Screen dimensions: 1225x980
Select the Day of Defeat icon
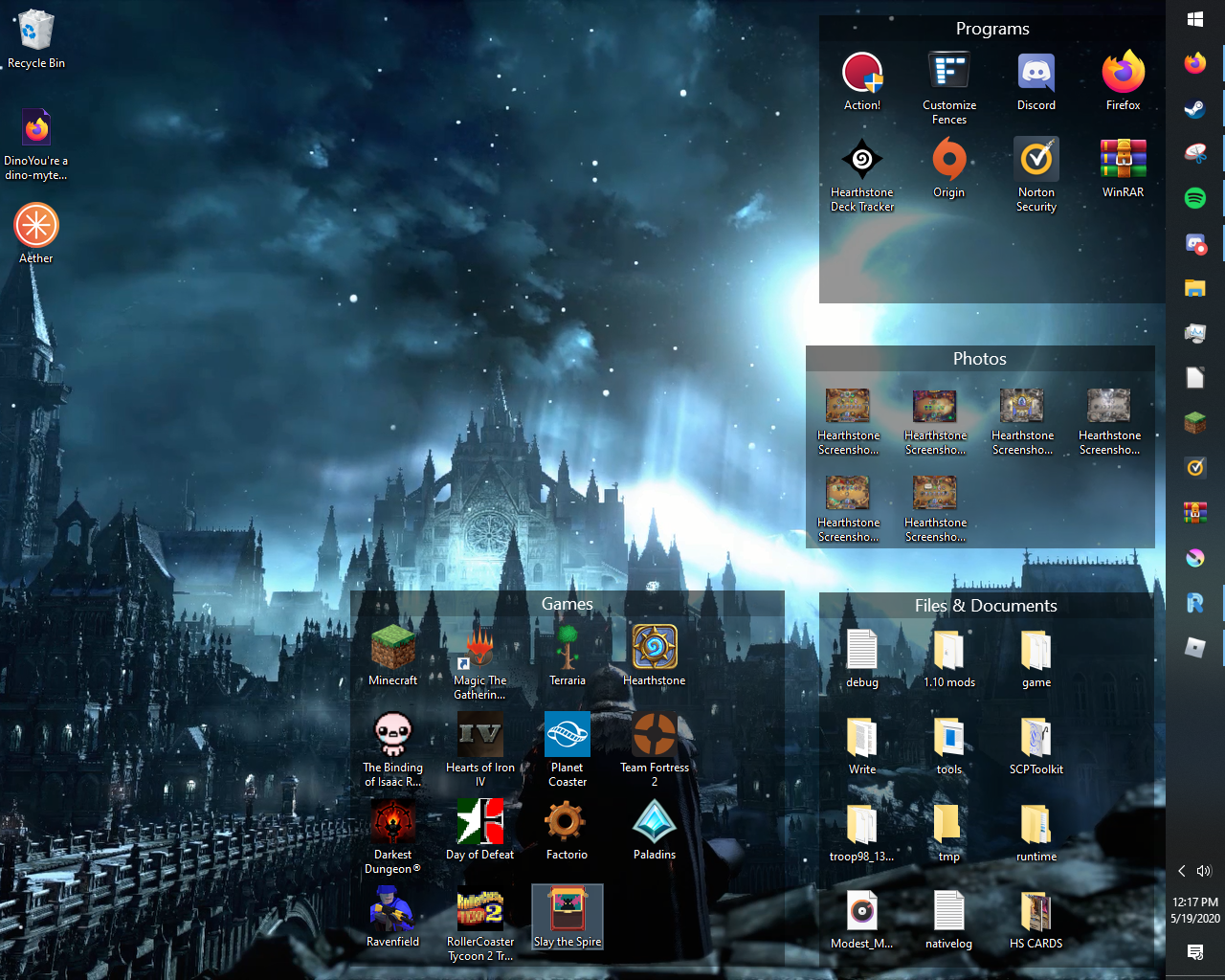point(480,830)
